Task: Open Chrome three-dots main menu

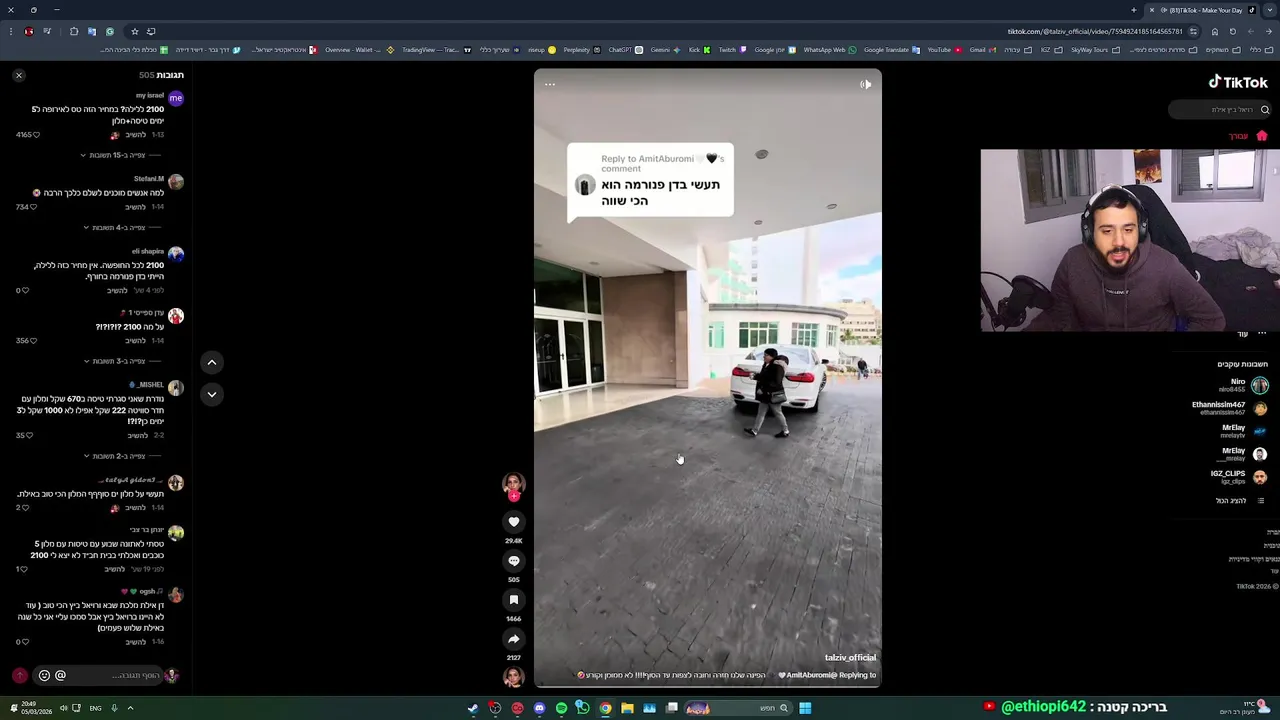Action: point(11,31)
